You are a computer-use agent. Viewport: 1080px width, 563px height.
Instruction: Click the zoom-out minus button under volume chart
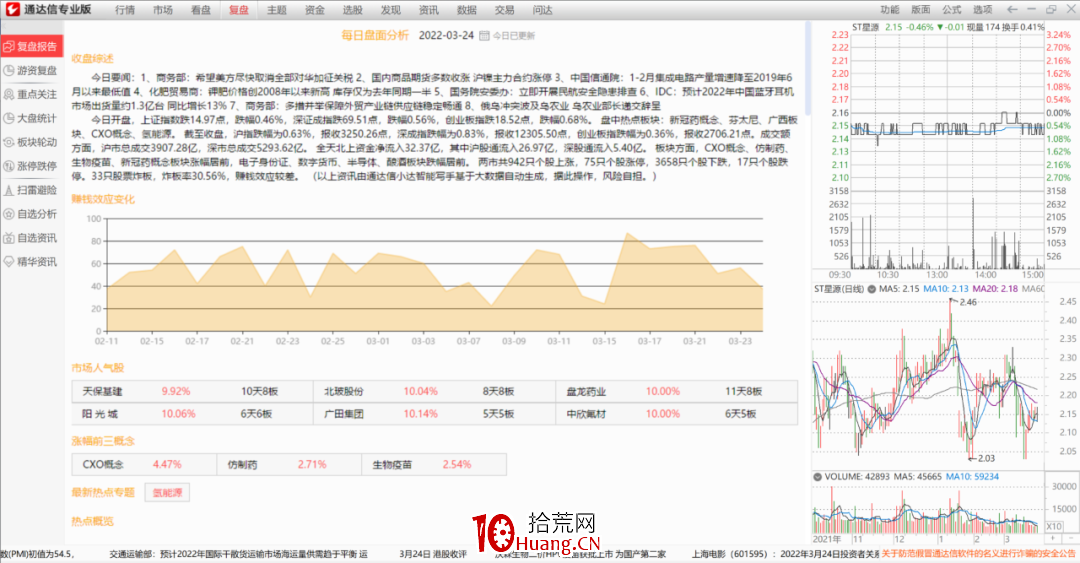[1070, 538]
